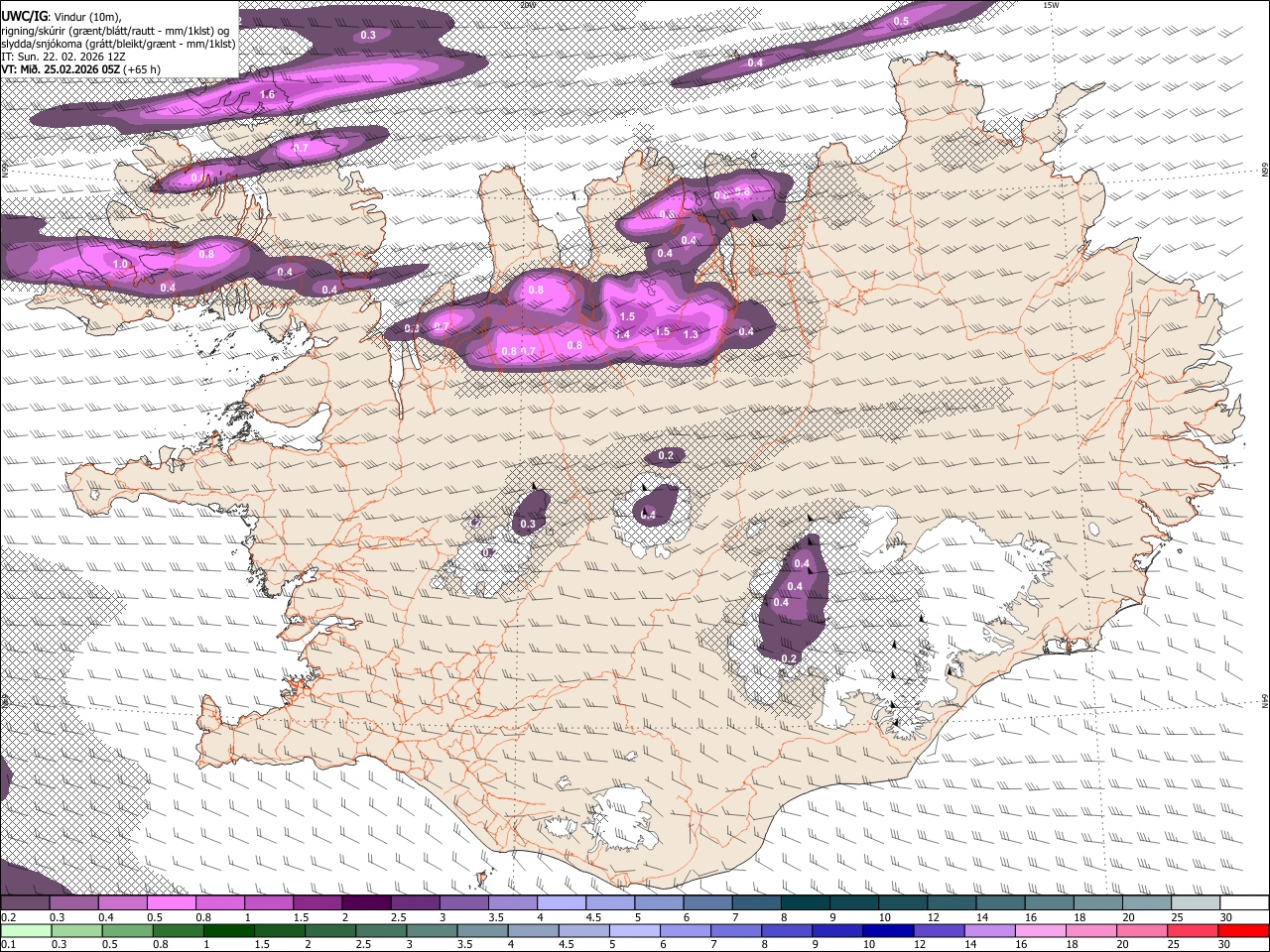Click the "1.6" precipitation value on the map
This screenshot has width=1270, height=952.
(267, 95)
